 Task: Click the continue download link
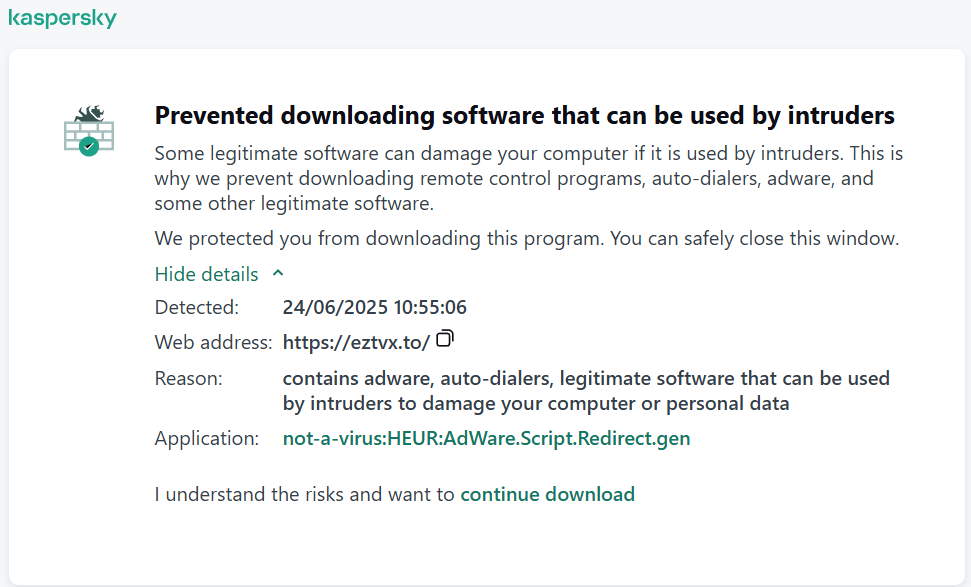pos(547,494)
